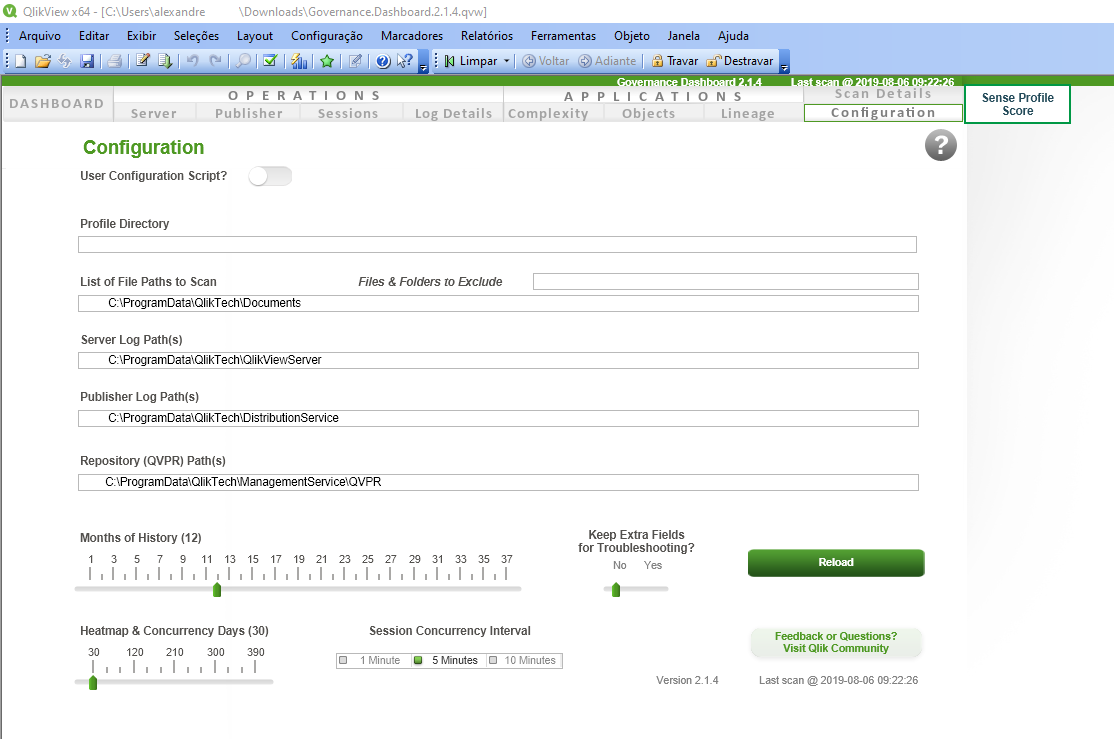Viewport: 1114px width, 739px height.
Task: Open Help Topics question mark icon
Action: pyautogui.click(x=383, y=61)
